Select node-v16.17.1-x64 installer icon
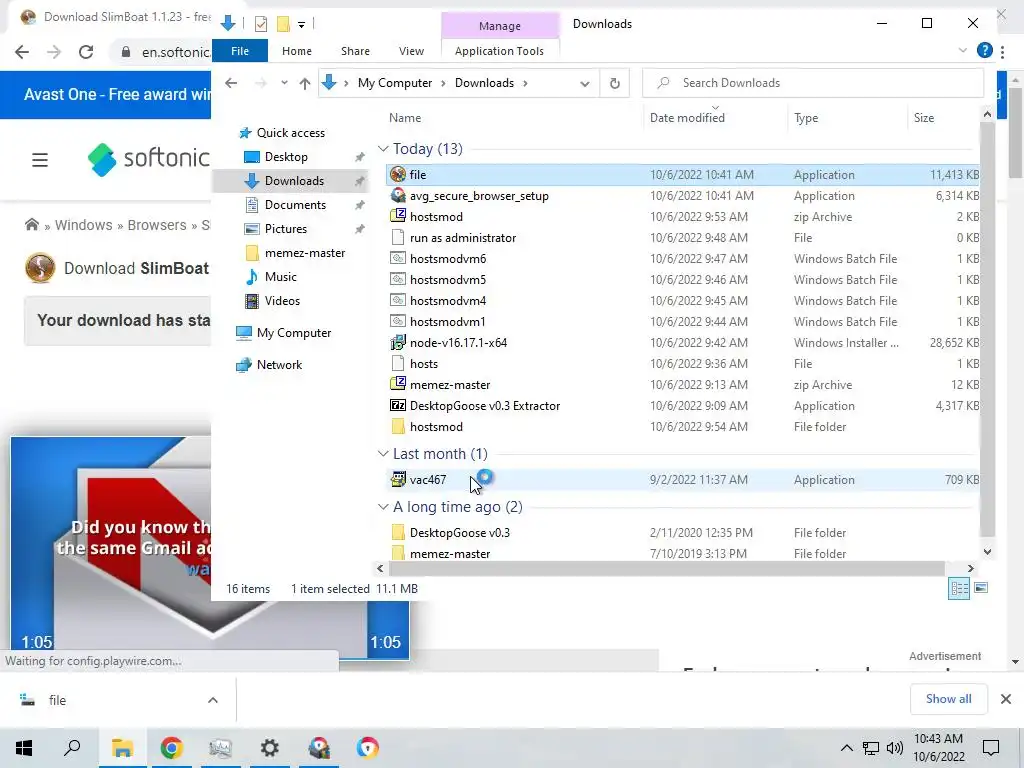1024x768 pixels. pos(398,342)
